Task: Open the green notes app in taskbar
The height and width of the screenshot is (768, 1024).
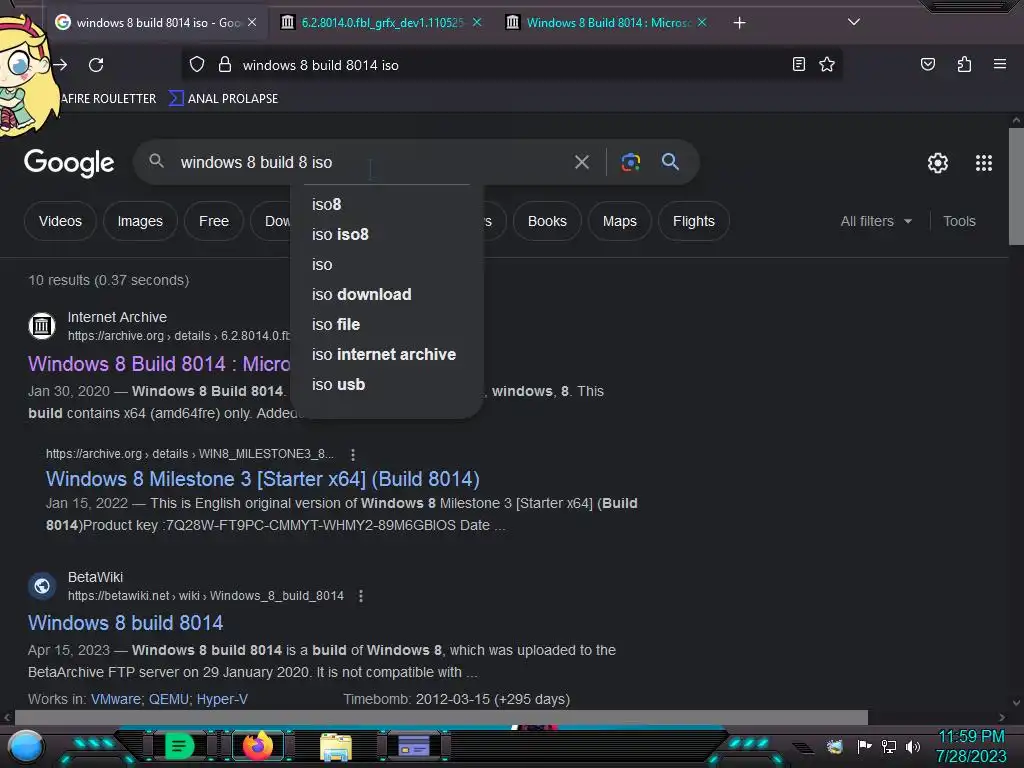Action: click(179, 746)
